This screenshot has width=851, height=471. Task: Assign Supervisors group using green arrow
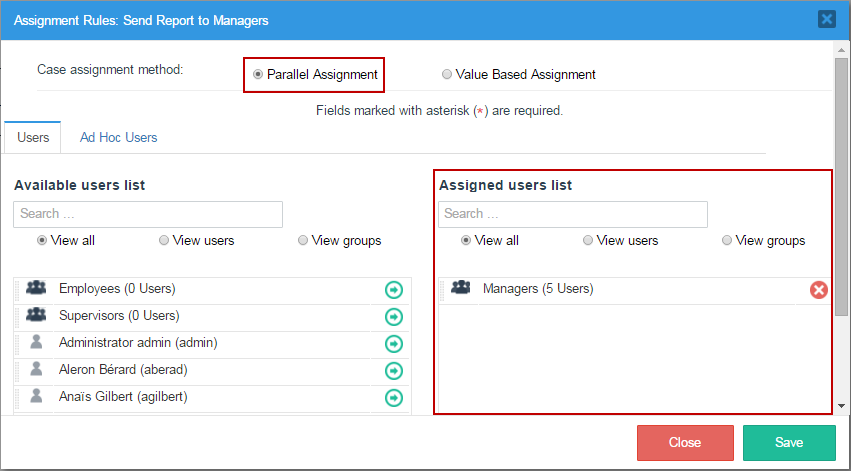pyautogui.click(x=394, y=317)
